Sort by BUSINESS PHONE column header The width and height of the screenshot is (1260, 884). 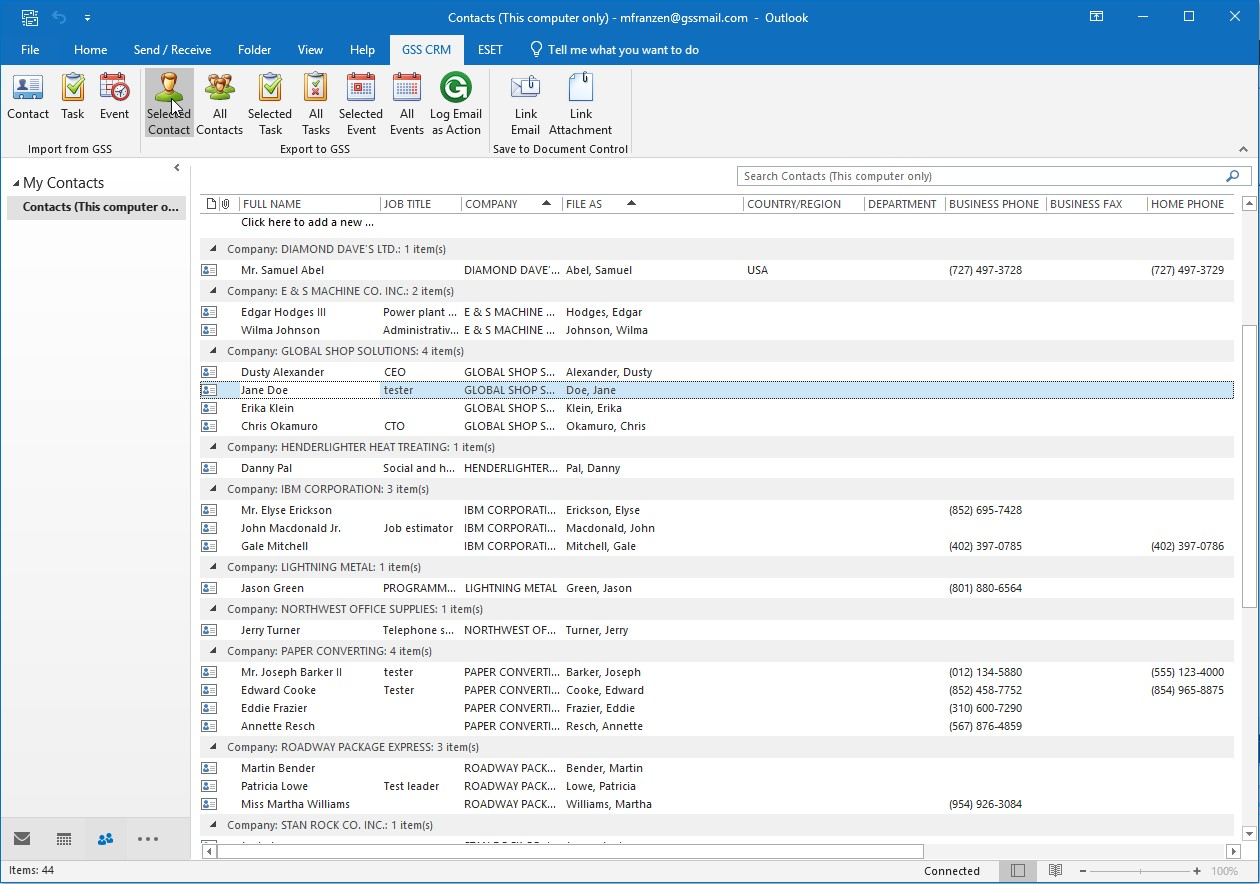coord(996,204)
